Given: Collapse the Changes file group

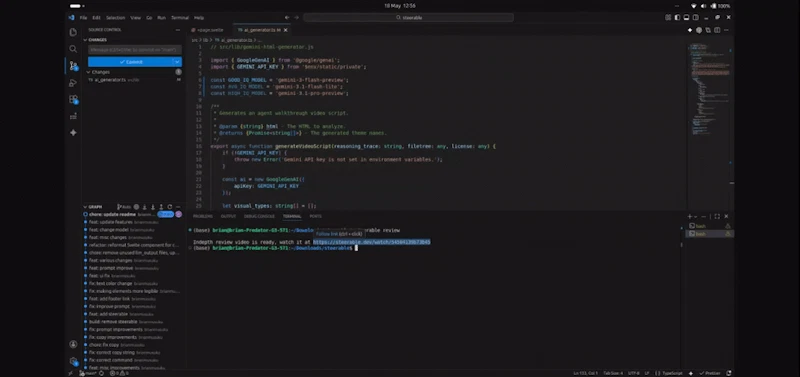Looking at the screenshot, I should coord(101,72).
